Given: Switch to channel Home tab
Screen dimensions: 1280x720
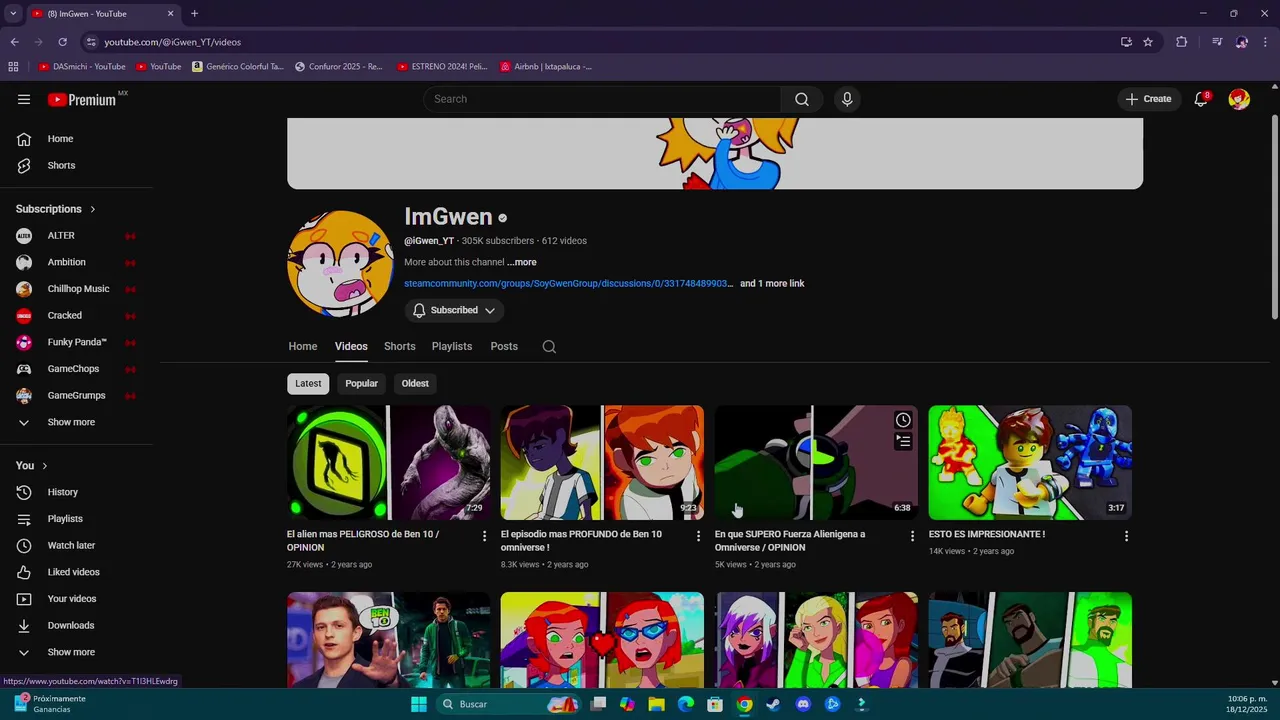Looking at the screenshot, I should tap(303, 346).
